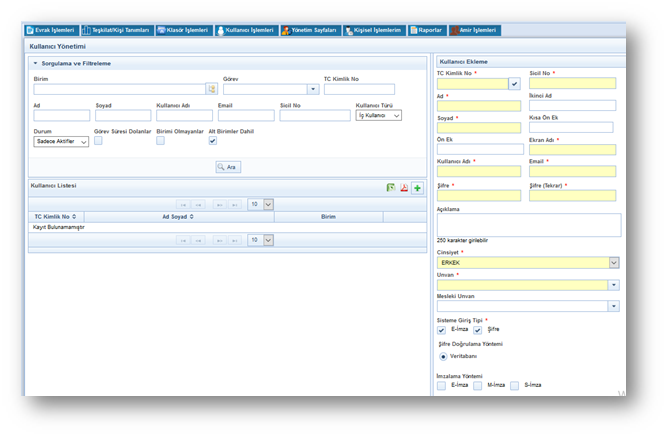Image resolution: width=668 pixels, height=438 pixels.
Task: Sort list by TC Kimlik No column
Action: (x=56, y=216)
